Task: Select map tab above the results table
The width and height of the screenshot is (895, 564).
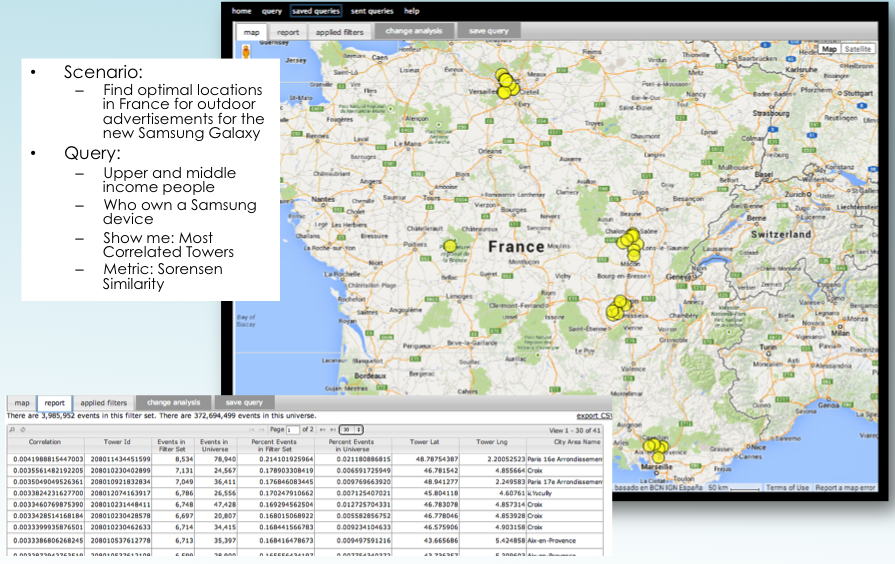Action: [22, 403]
